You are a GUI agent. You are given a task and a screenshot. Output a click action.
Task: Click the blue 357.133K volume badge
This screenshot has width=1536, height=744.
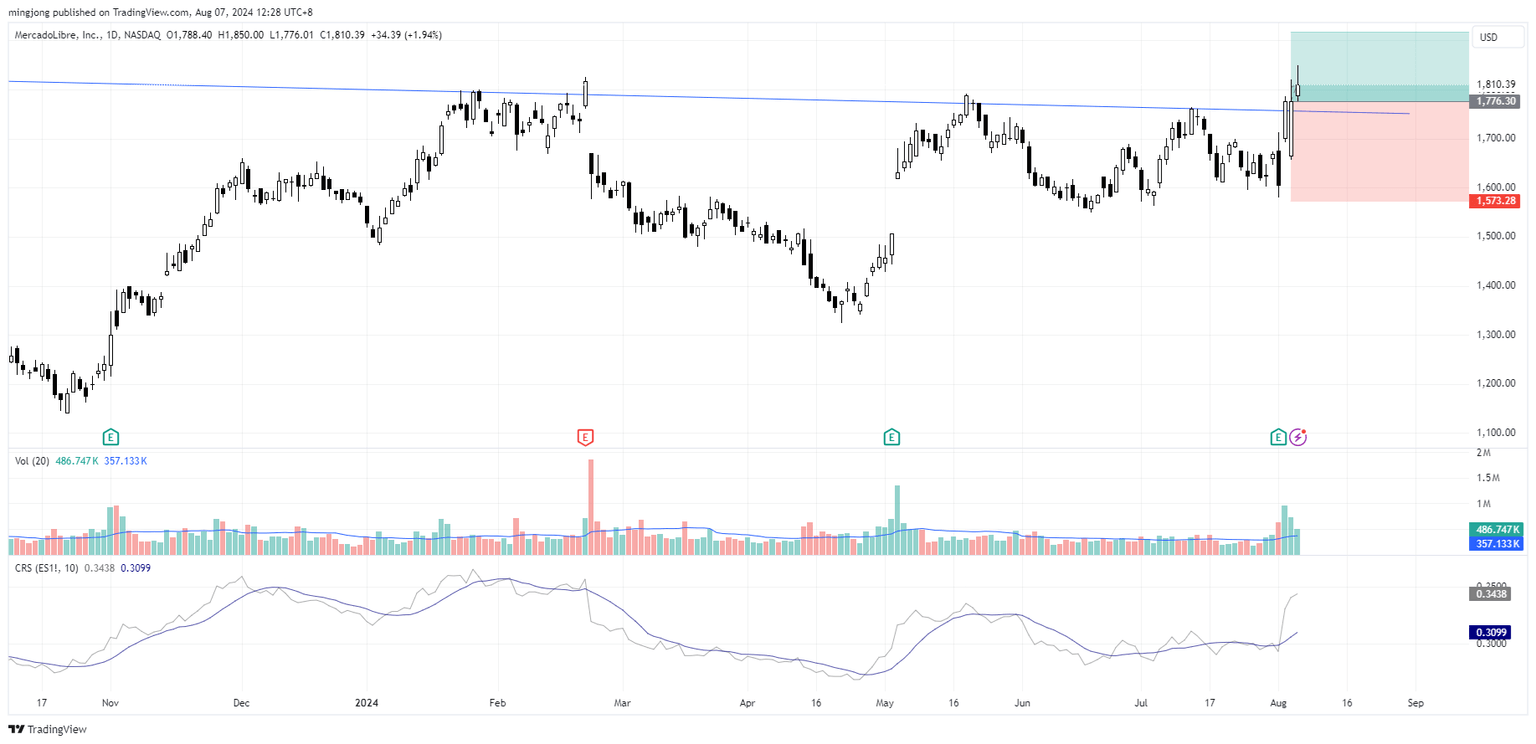click(x=1495, y=541)
